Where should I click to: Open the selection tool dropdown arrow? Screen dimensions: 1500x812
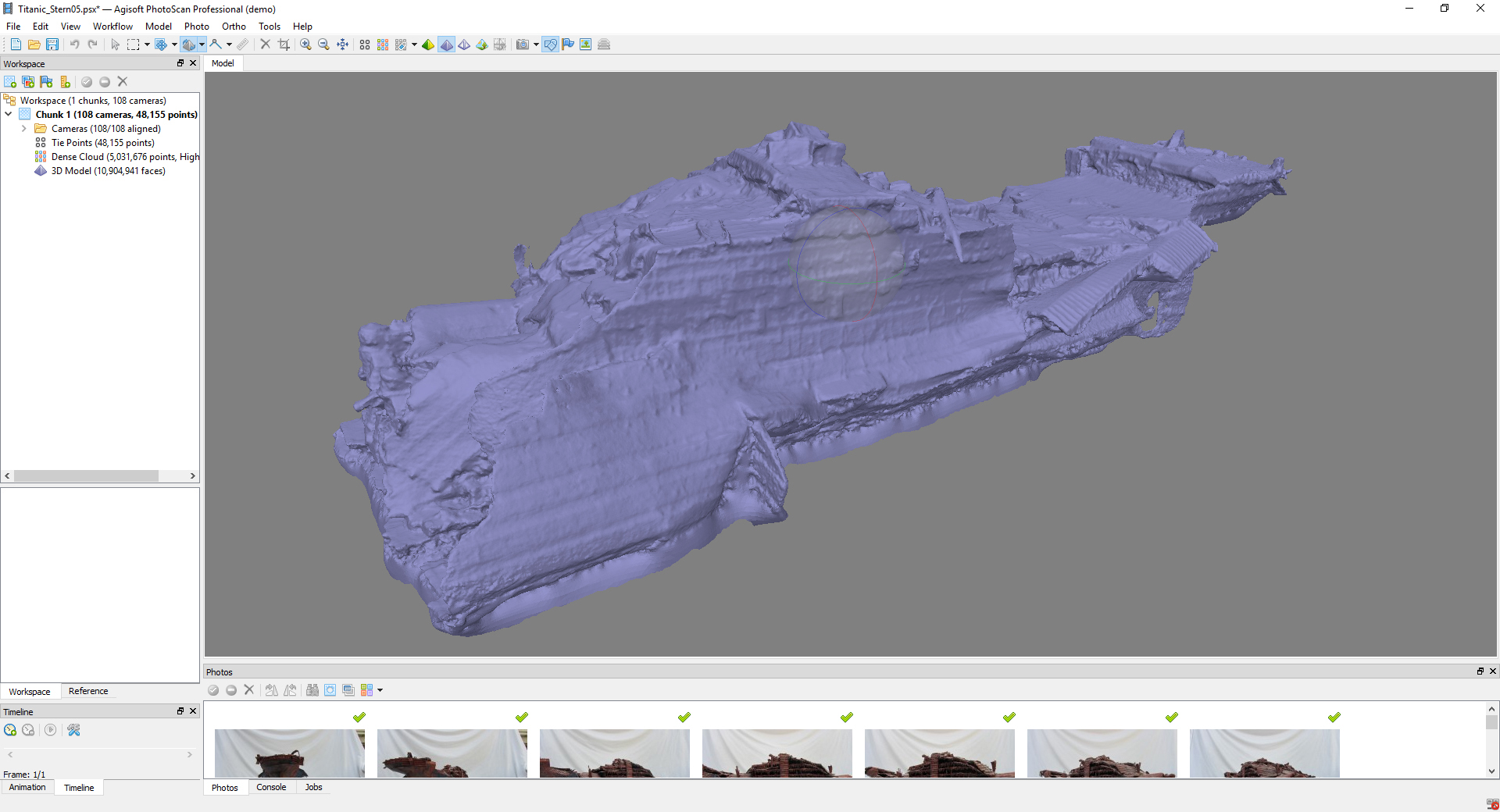click(147, 45)
